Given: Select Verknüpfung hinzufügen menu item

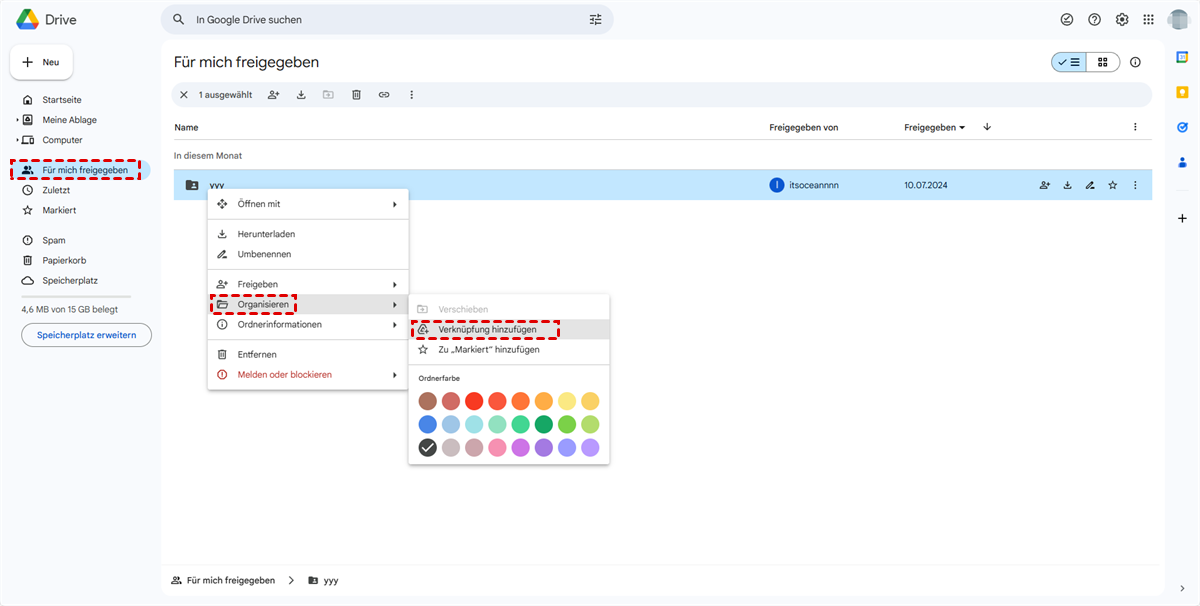Looking at the screenshot, I should (x=487, y=329).
